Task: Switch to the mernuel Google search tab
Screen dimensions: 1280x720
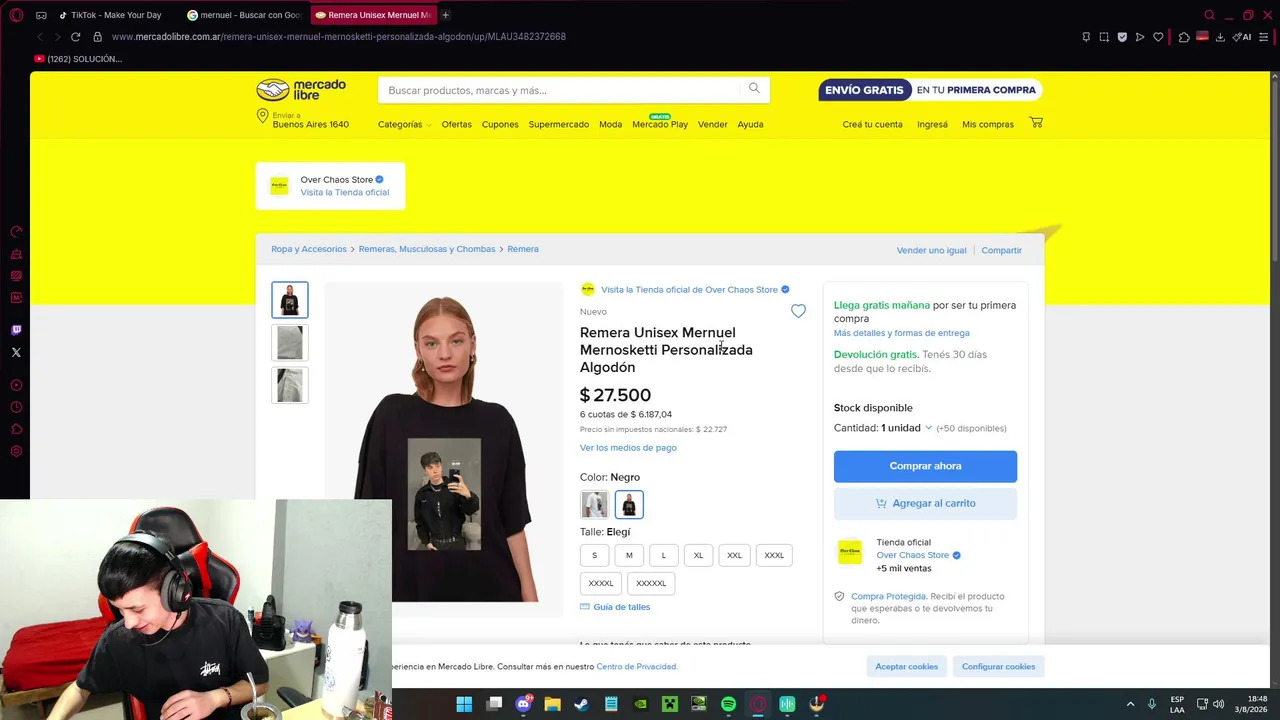Action: coord(244,15)
